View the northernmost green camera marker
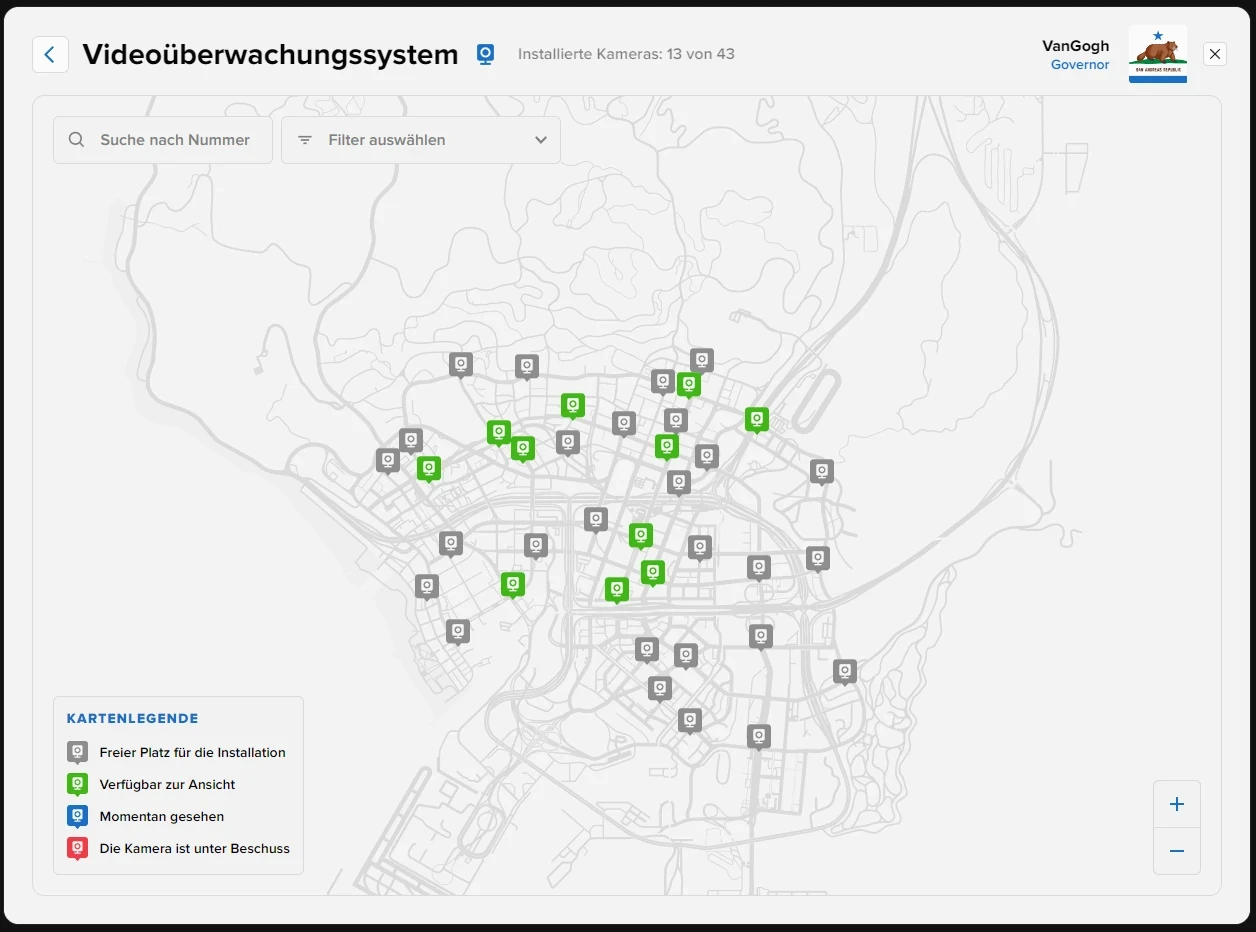Screen dimensions: 1256x932 click(x=688, y=384)
